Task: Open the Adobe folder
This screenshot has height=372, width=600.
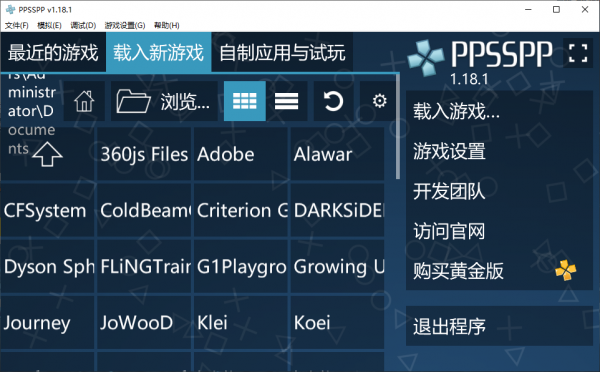Action: (241, 154)
